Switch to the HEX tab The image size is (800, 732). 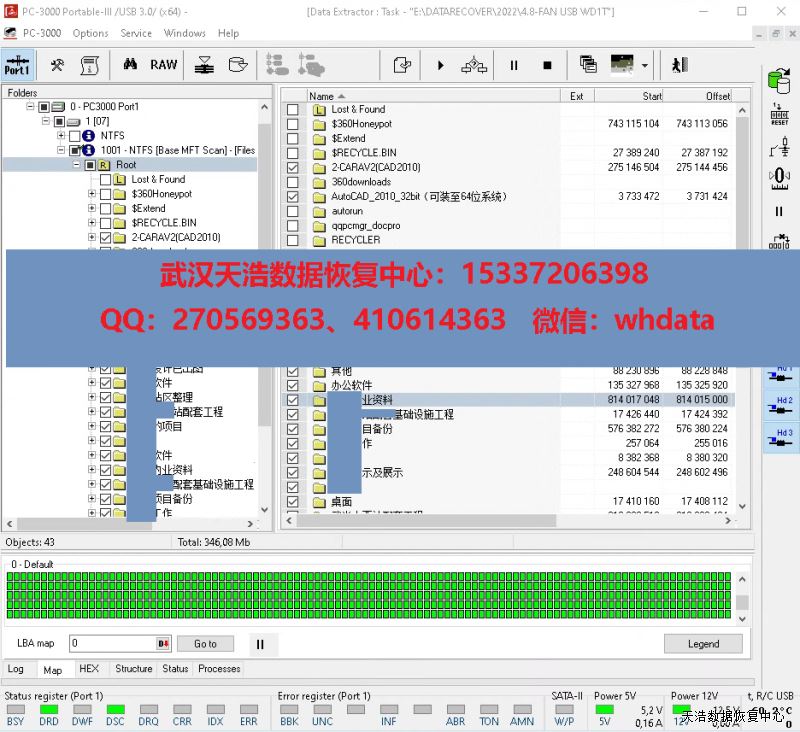click(89, 669)
